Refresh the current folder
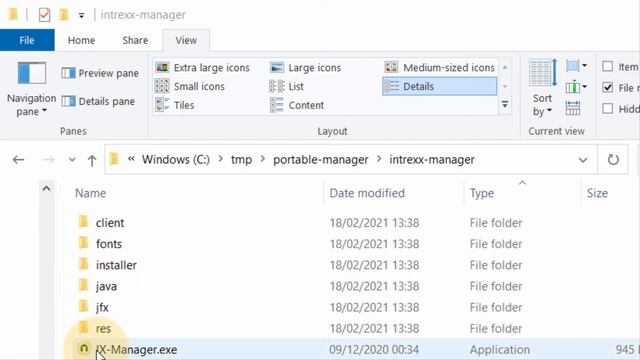The height and width of the screenshot is (360, 640). 613,160
